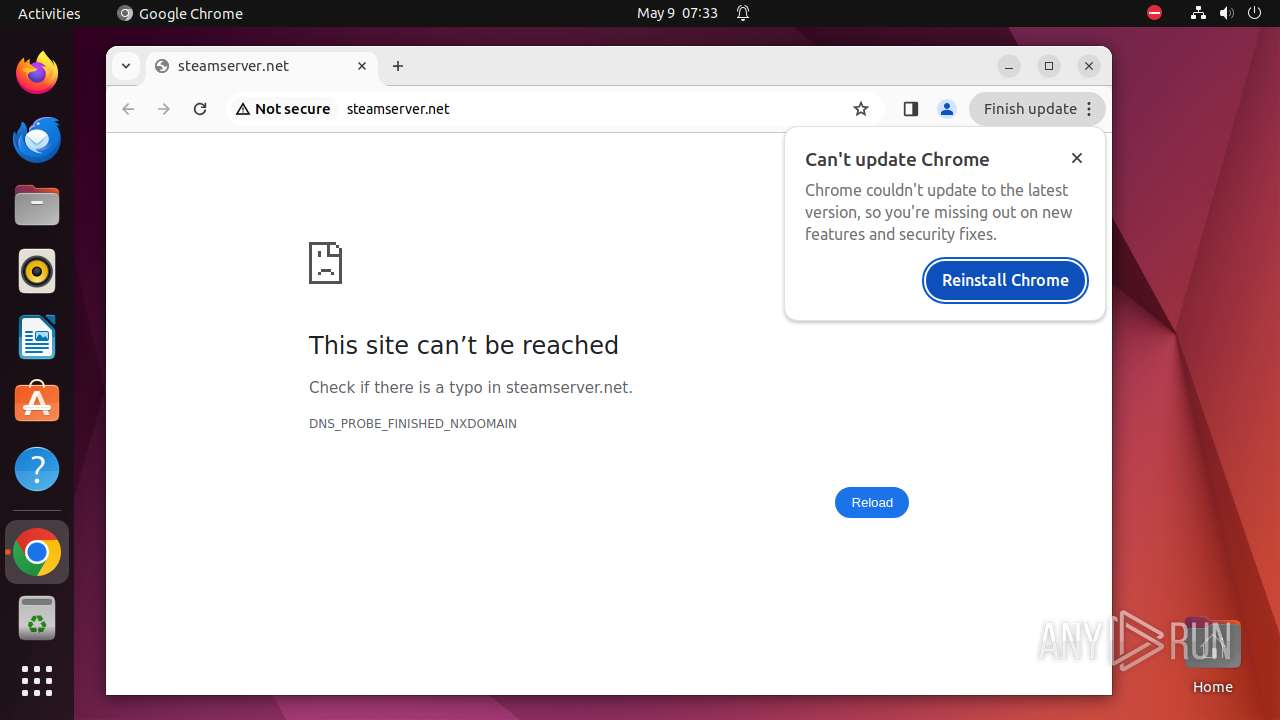The width and height of the screenshot is (1280, 720).
Task: Go forward using the forward arrow
Action: click(164, 109)
